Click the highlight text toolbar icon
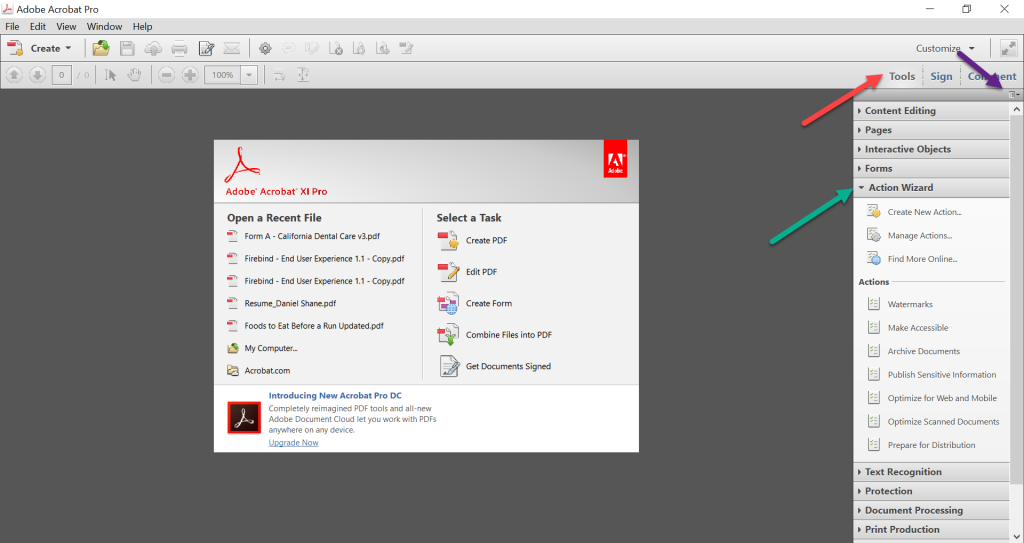Image resolution: width=1024 pixels, height=543 pixels. pyautogui.click(x=312, y=48)
